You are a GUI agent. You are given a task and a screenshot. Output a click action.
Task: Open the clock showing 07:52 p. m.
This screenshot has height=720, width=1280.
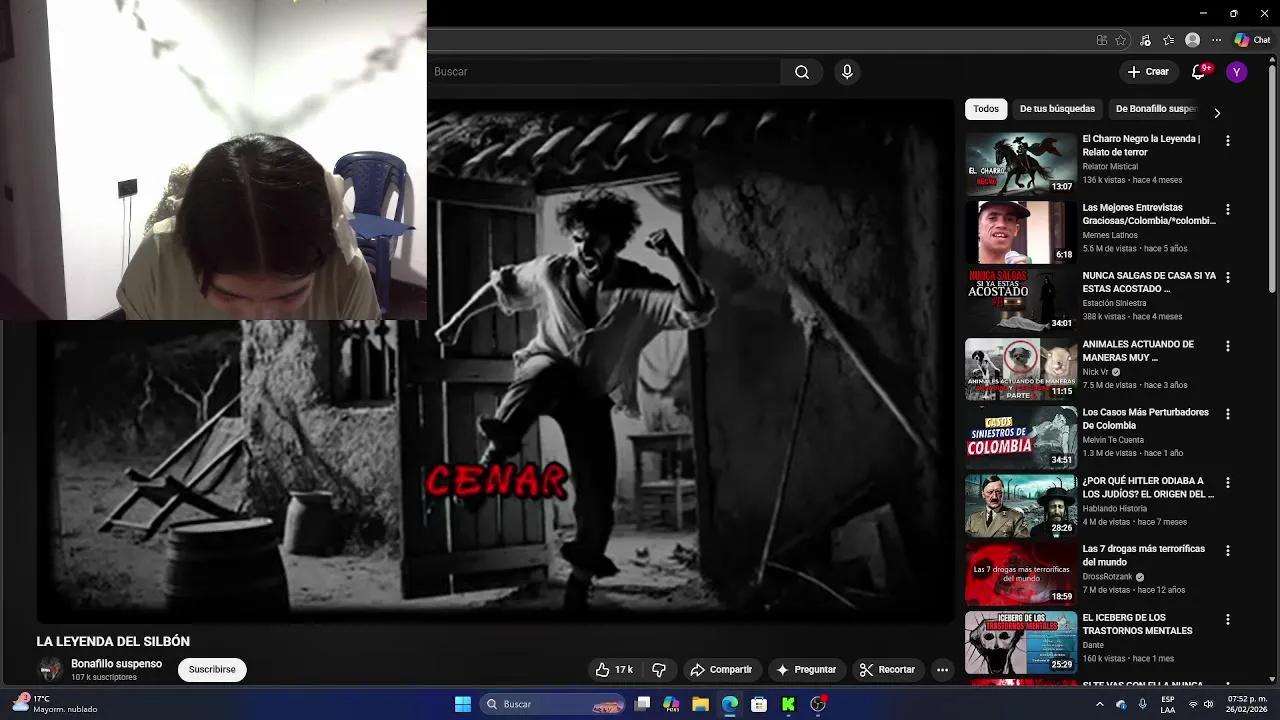[x=1247, y=704]
